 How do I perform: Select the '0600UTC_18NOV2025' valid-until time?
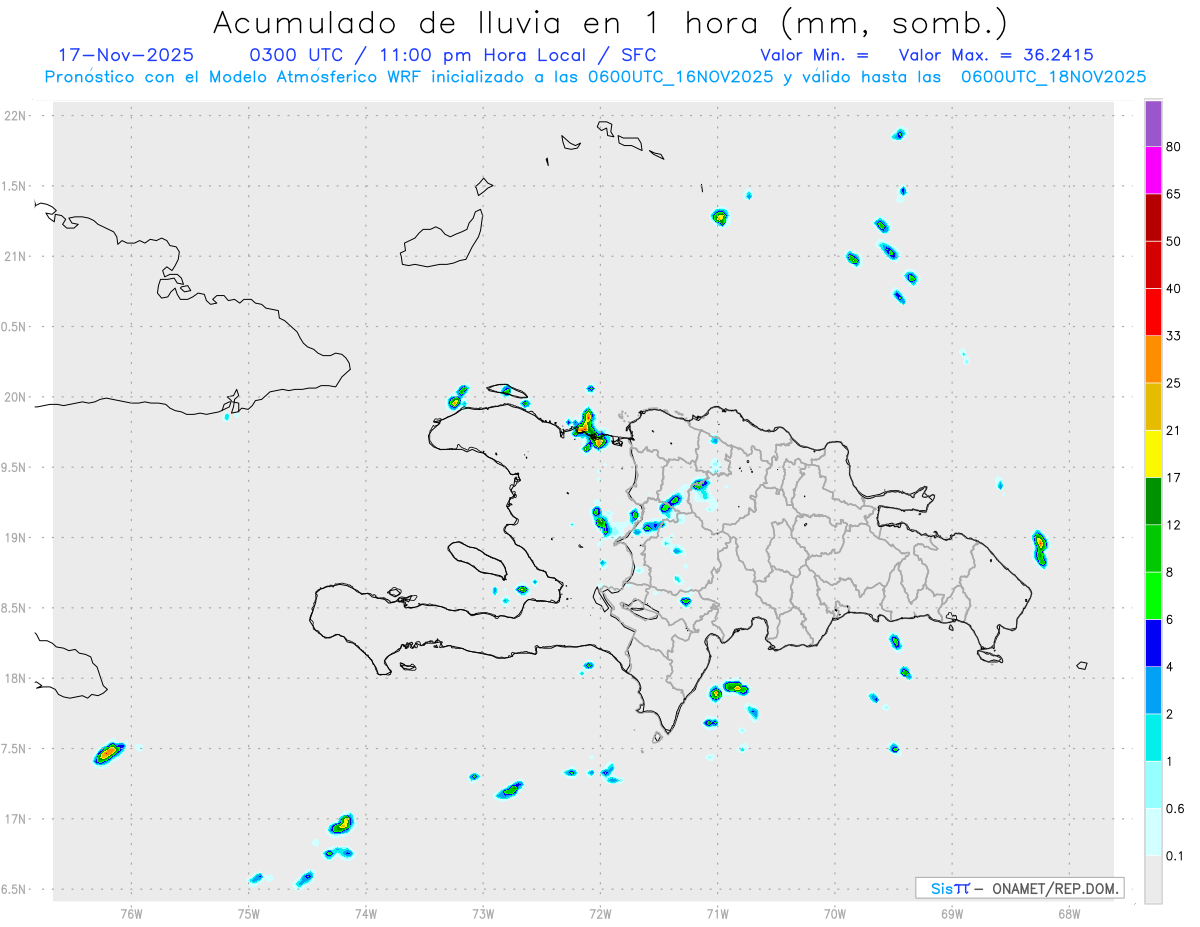[1053, 76]
